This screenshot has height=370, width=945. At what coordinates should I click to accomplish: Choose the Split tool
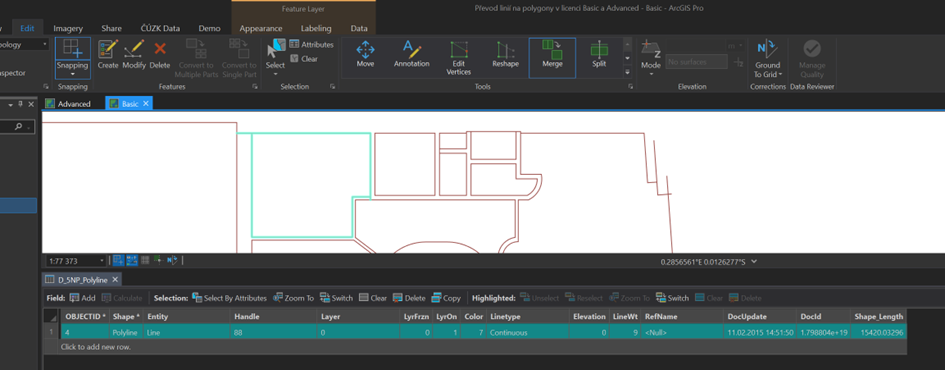[x=598, y=54]
